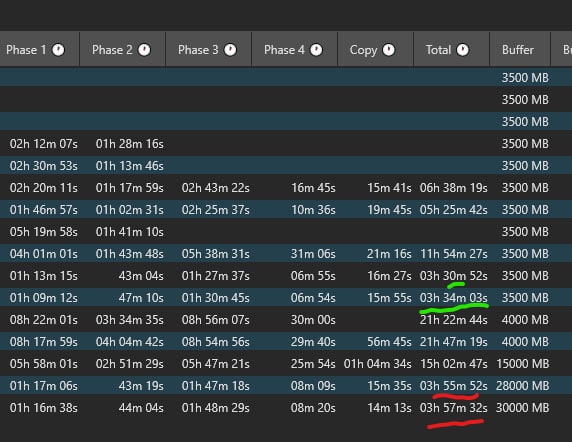Select Buffer cell 28000 MB
Screen dimensions: 572x442
(x=523, y=386)
